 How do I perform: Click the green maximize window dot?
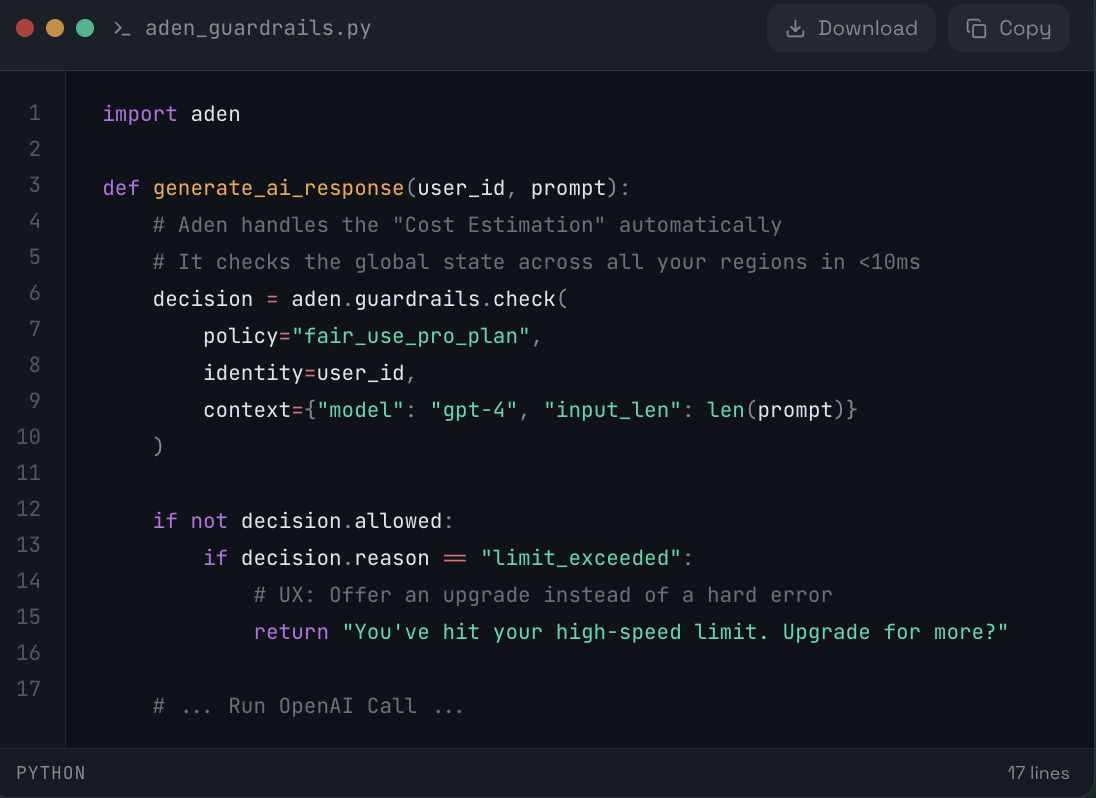85,28
